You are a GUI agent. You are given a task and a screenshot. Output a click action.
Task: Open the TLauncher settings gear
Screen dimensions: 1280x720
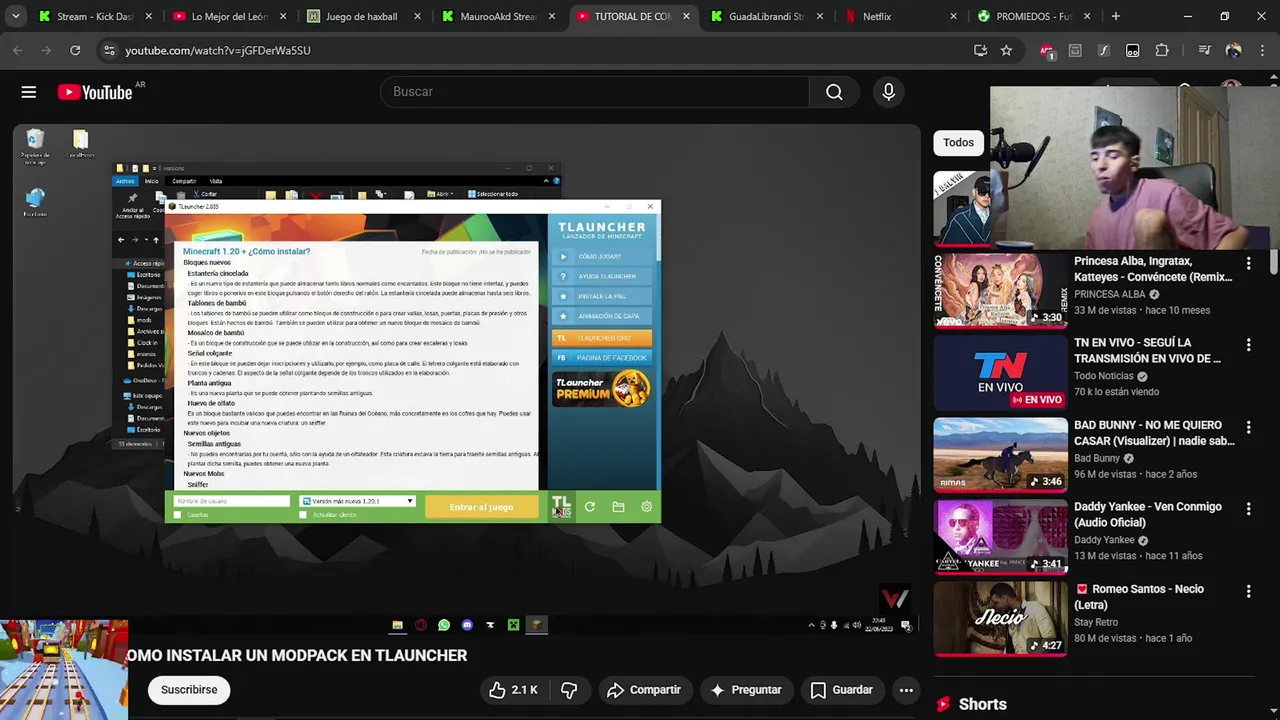point(647,507)
